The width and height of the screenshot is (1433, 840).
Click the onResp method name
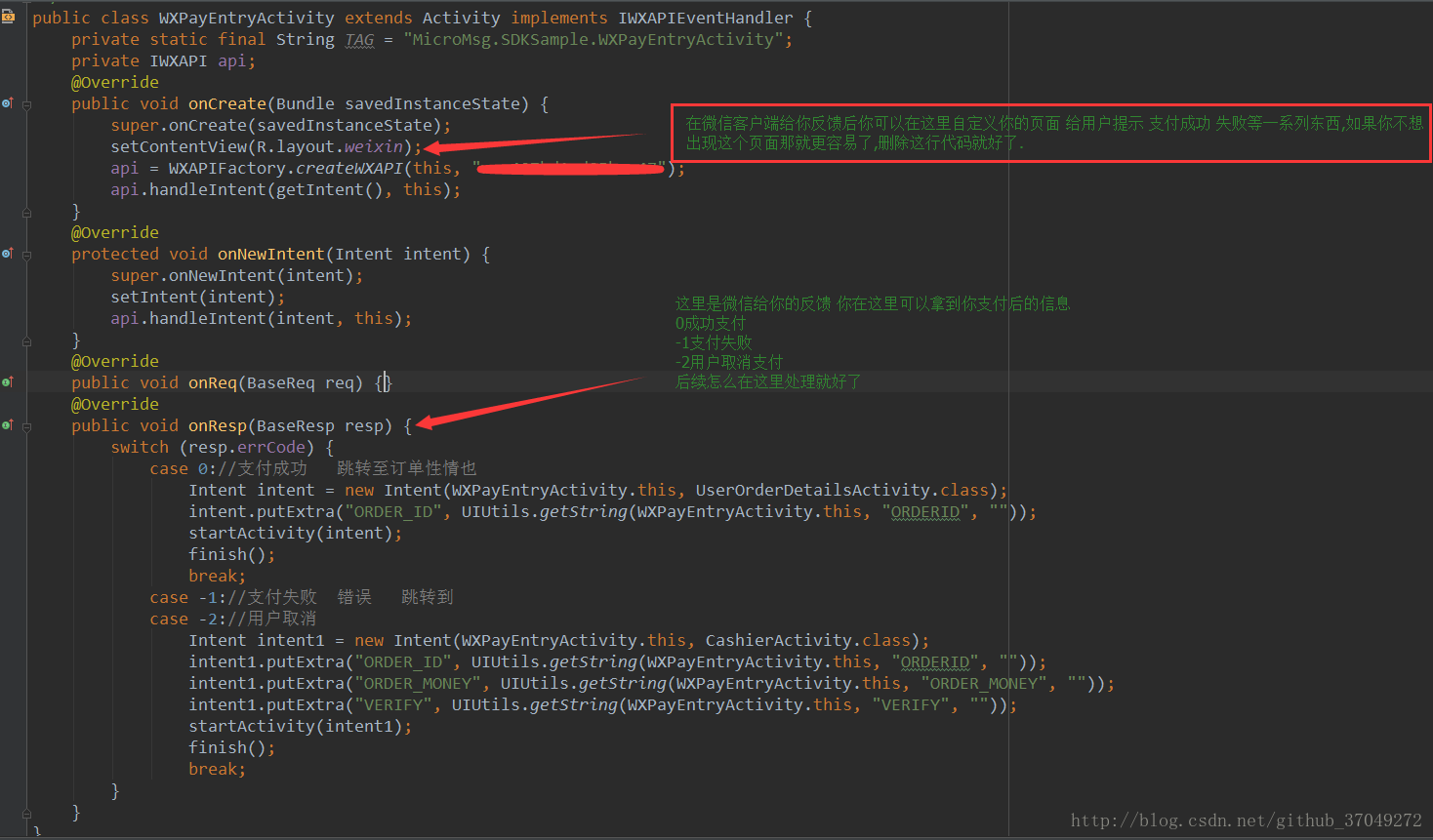coord(217,425)
